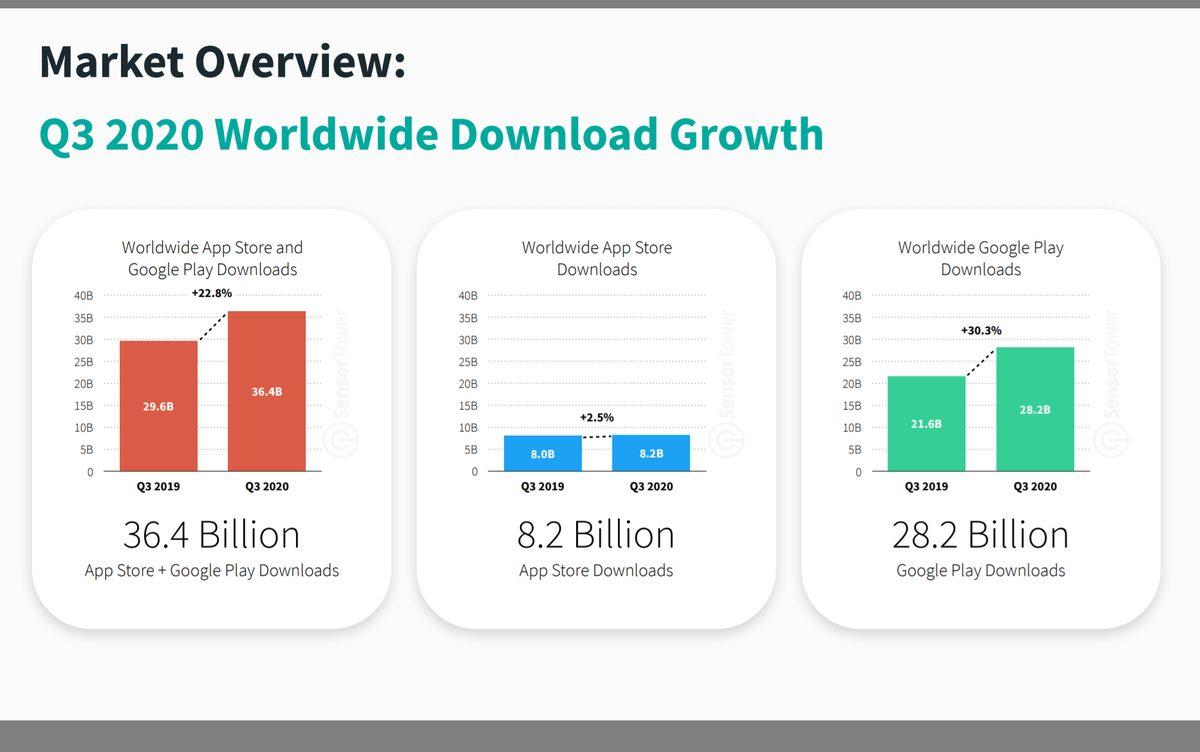Click the copyright symbol in middle chart watermark
This screenshot has height=752, width=1200.
tap(728, 440)
